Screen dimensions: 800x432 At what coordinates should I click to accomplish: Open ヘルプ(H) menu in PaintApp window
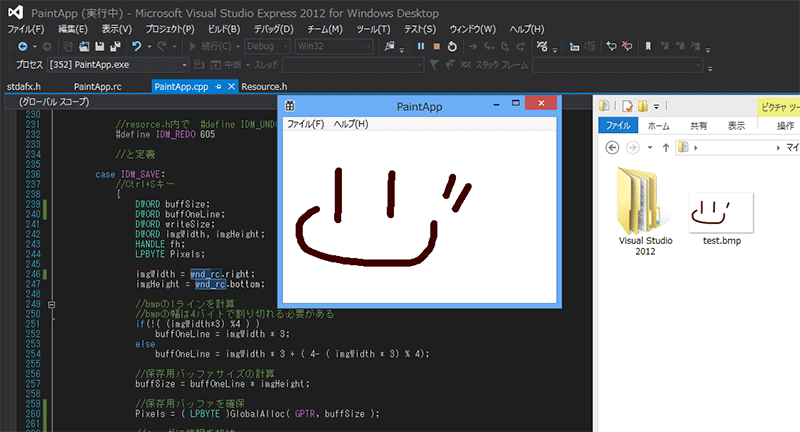(351, 124)
